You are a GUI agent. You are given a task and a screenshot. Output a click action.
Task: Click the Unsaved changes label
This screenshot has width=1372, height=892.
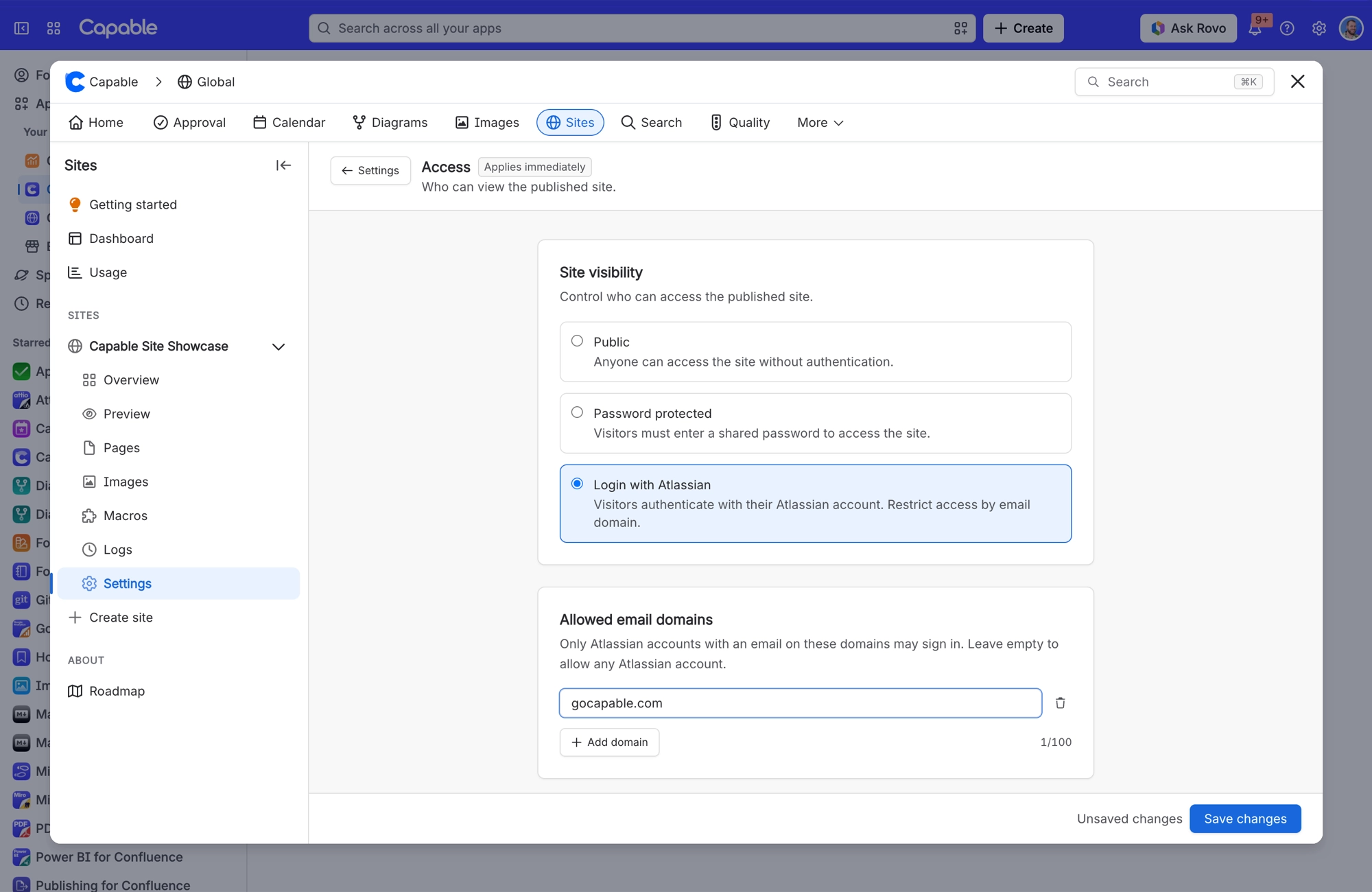(x=1129, y=819)
